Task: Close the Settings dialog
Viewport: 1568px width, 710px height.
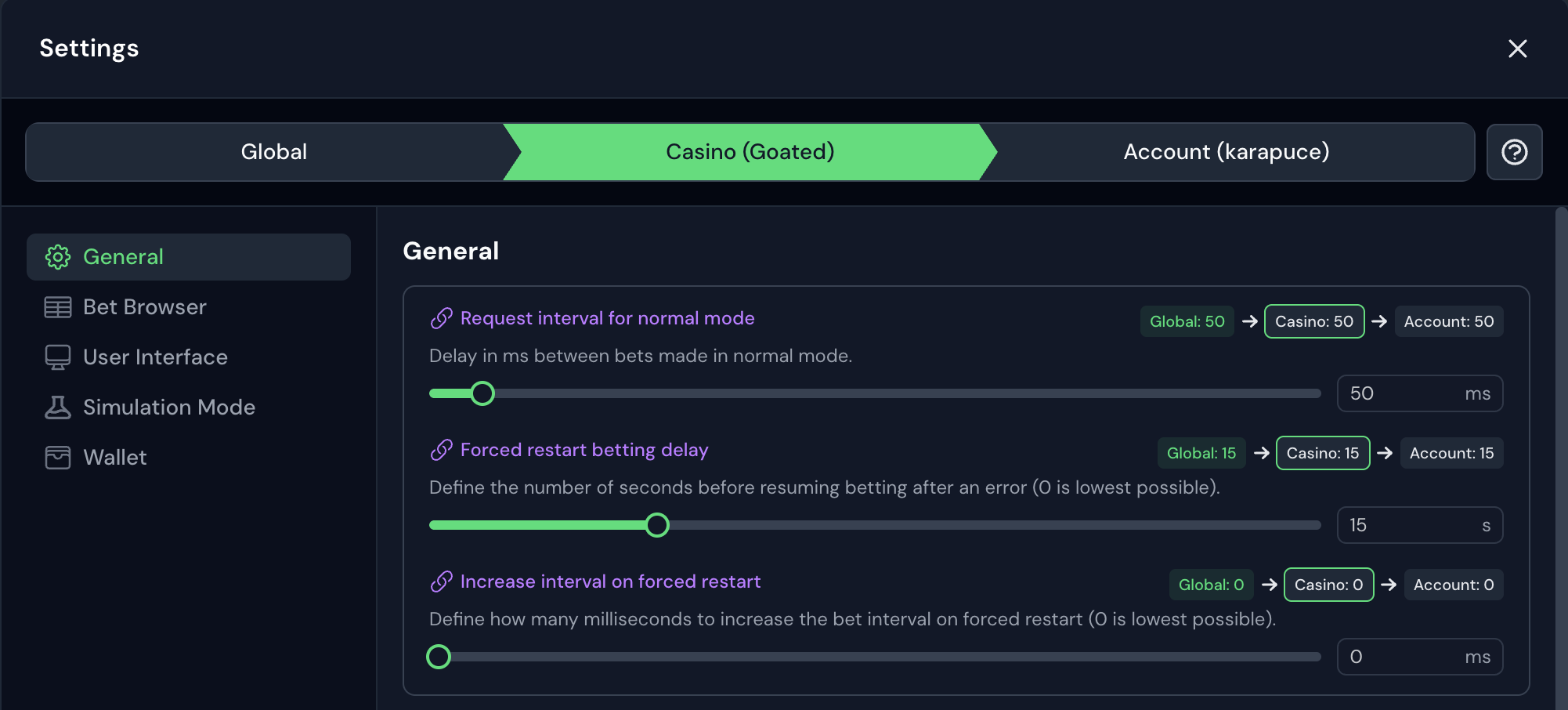Action: [x=1517, y=49]
